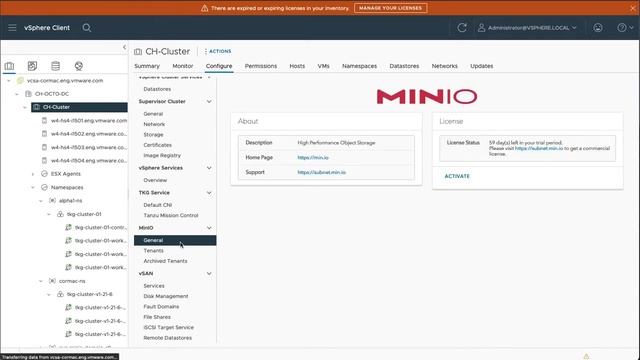Open the feedback smiley icon
The height and width of the screenshot is (360, 640).
(x=598, y=28)
